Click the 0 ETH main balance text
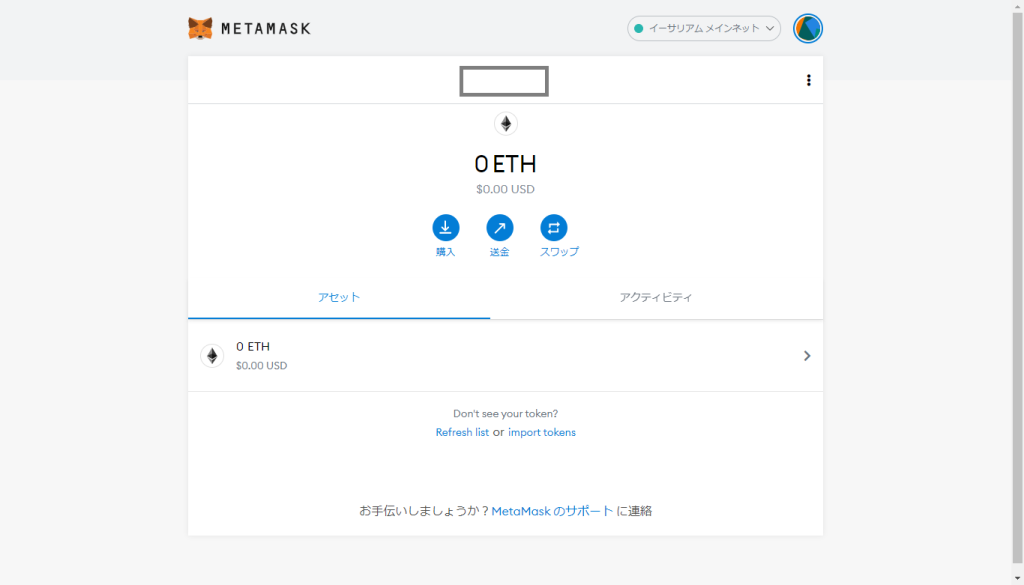The width and height of the screenshot is (1024, 585). click(x=505, y=164)
